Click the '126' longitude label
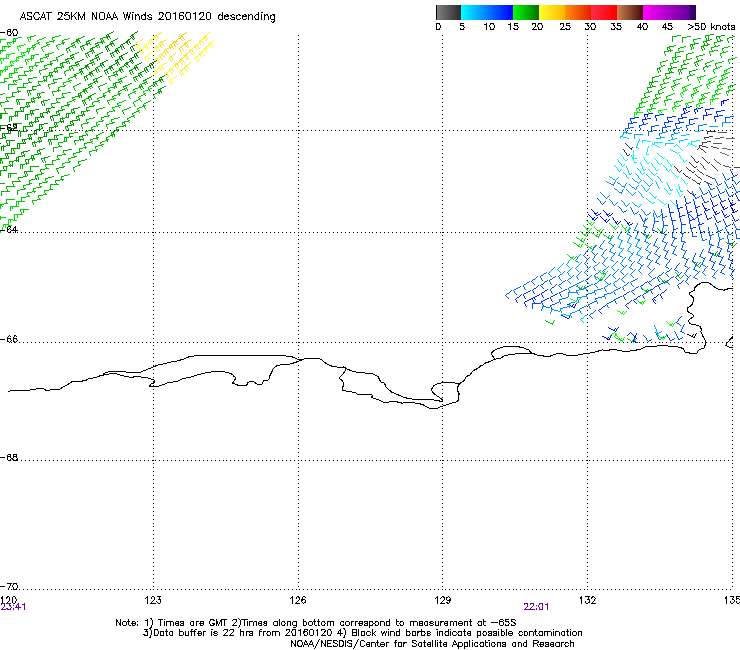Image resolution: width=740 pixels, height=650 pixels. point(298,600)
